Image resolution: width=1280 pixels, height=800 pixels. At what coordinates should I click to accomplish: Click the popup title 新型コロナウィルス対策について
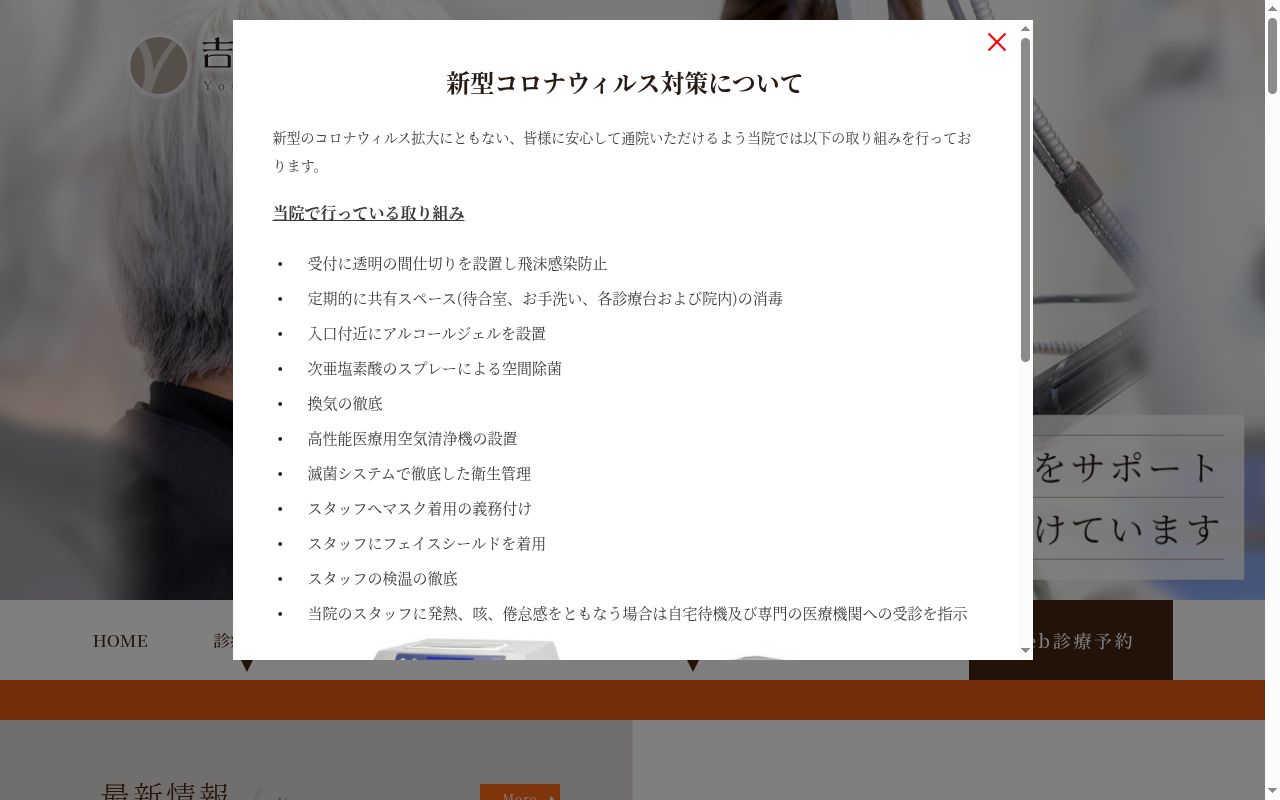tap(625, 83)
